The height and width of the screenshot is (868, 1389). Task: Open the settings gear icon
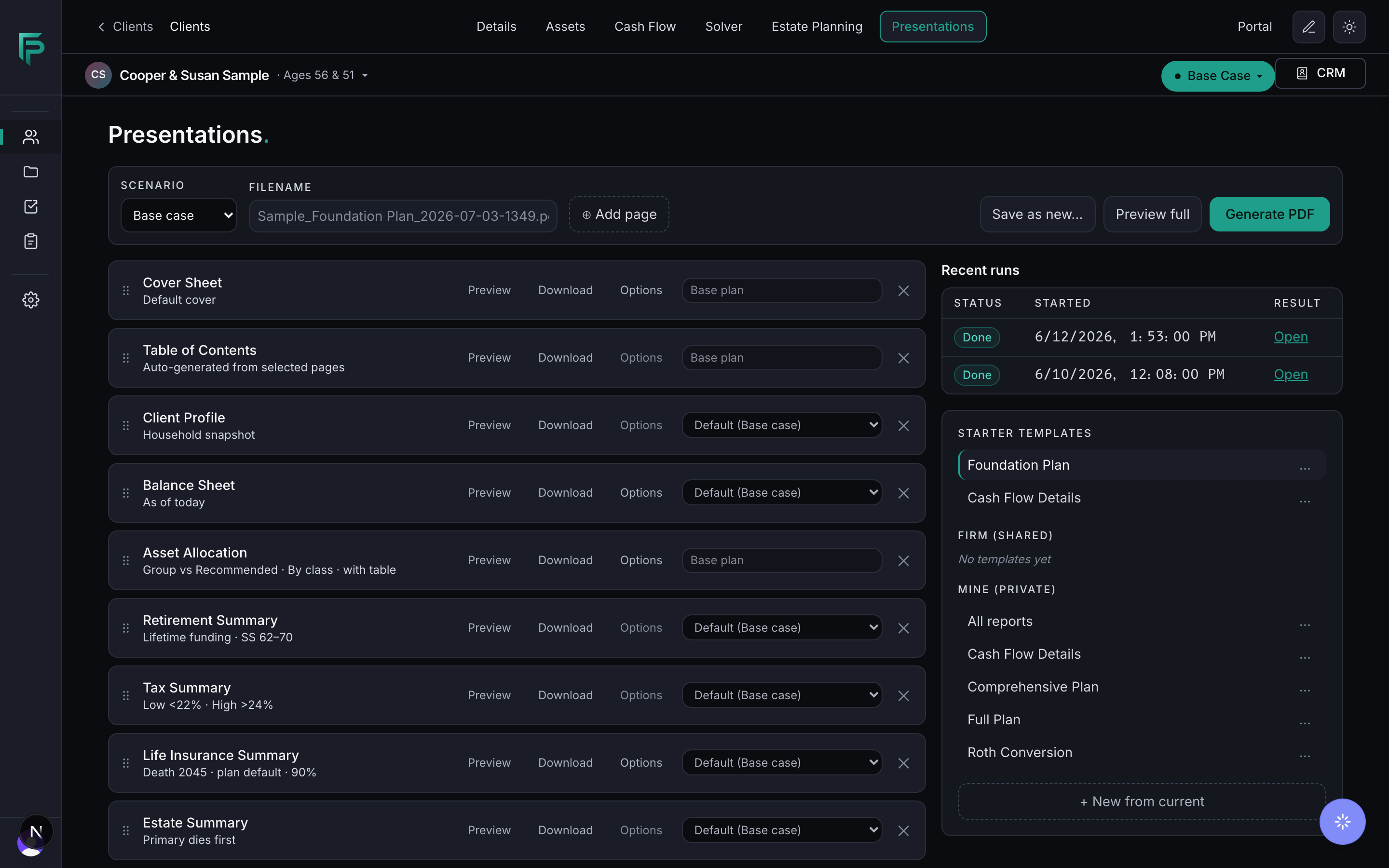pyautogui.click(x=30, y=299)
